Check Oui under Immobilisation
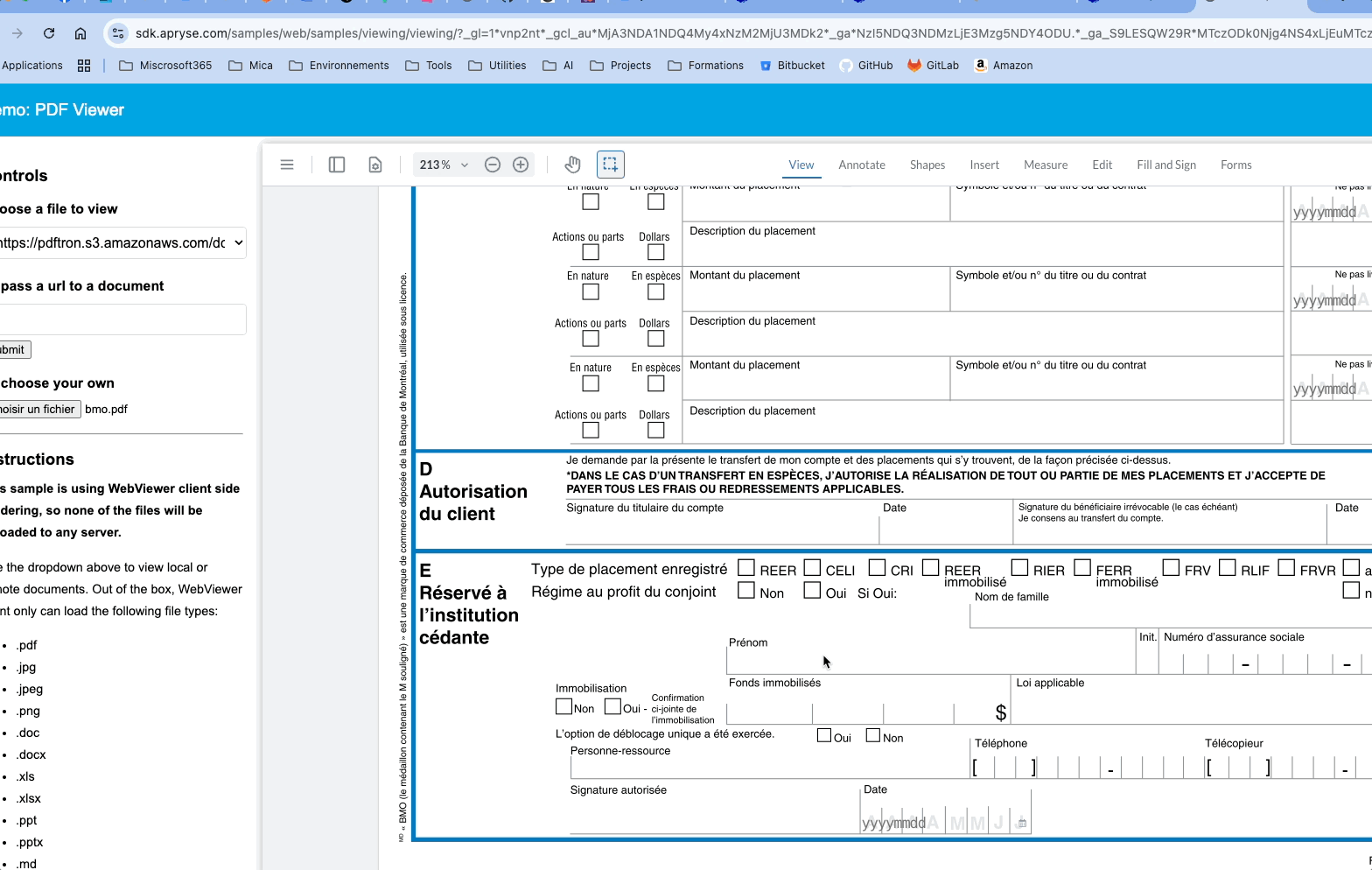The width and height of the screenshot is (1372, 870). click(x=612, y=706)
